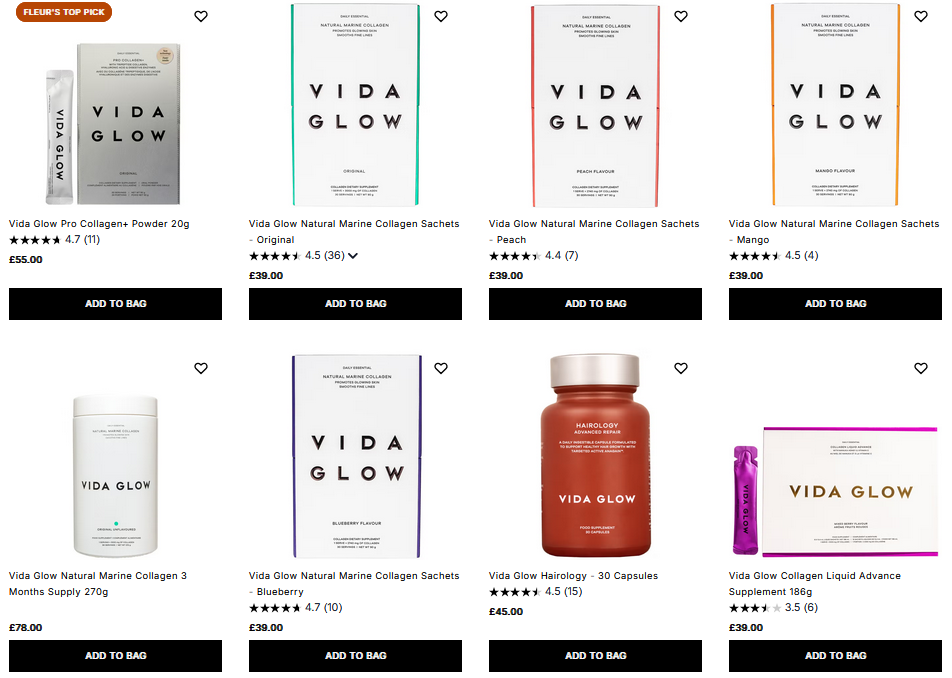The width and height of the screenshot is (952, 678).
Task: Toggle the wishlist heart on Collagen Liquid Advance
Action: (x=921, y=368)
